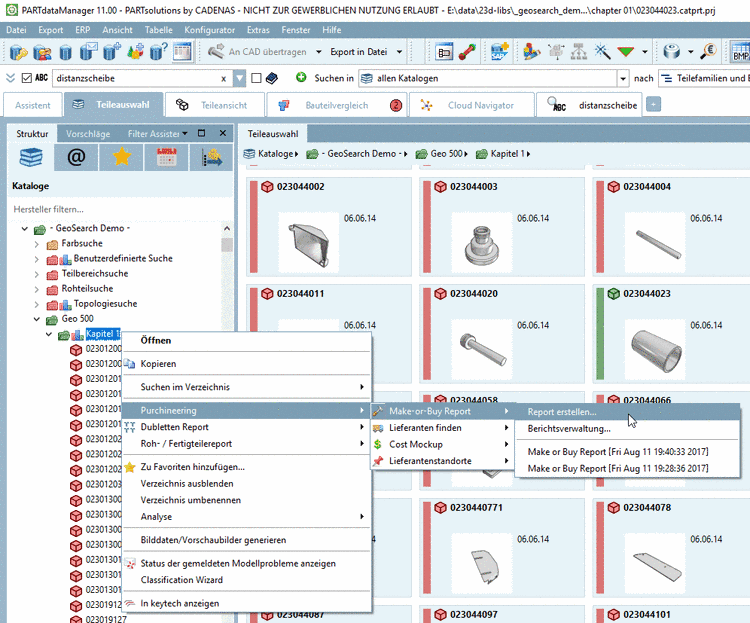The height and width of the screenshot is (623, 750).
Task: Expand the Farbsuche tree node
Action: click(37, 245)
